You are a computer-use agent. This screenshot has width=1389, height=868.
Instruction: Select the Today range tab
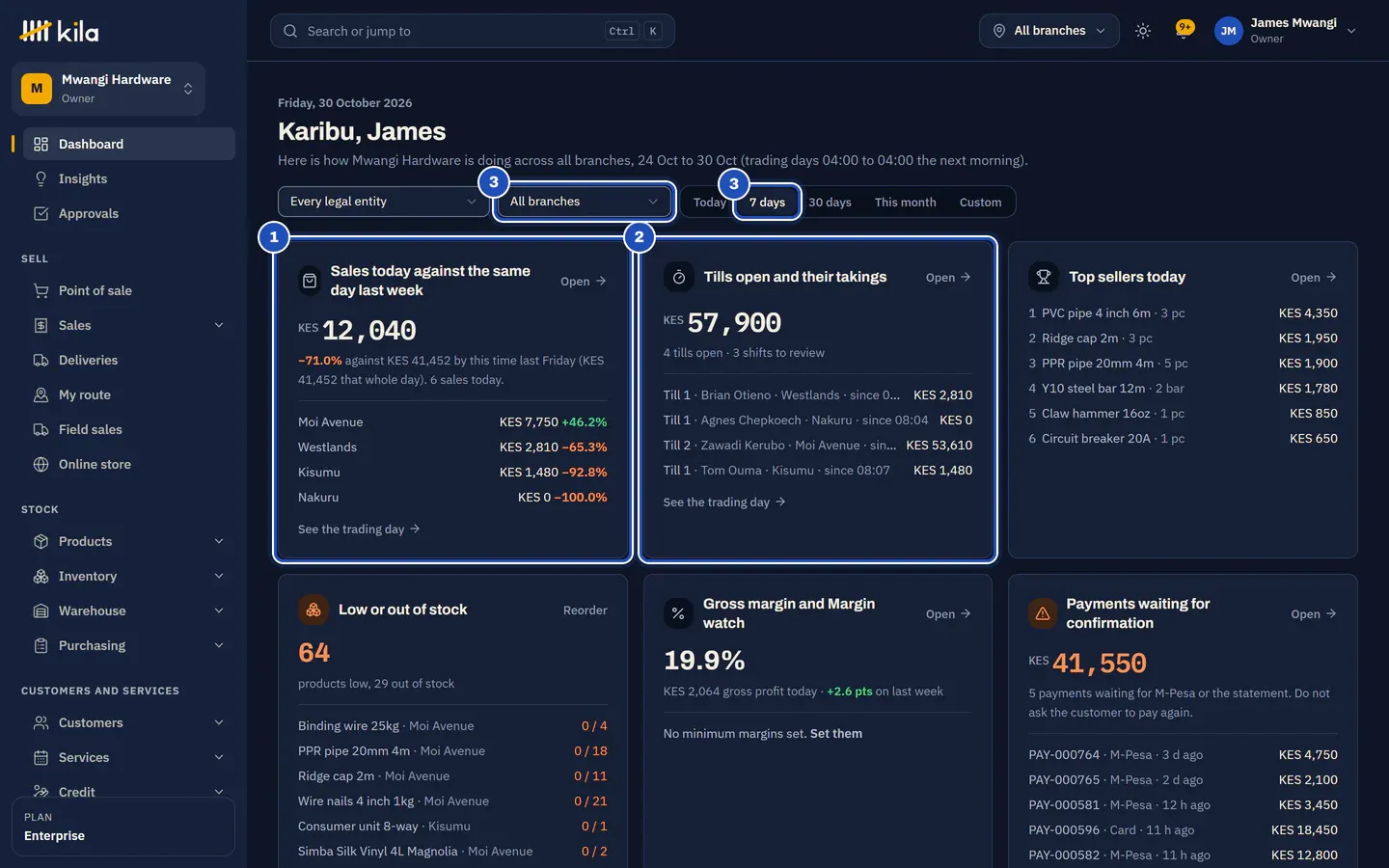(709, 203)
